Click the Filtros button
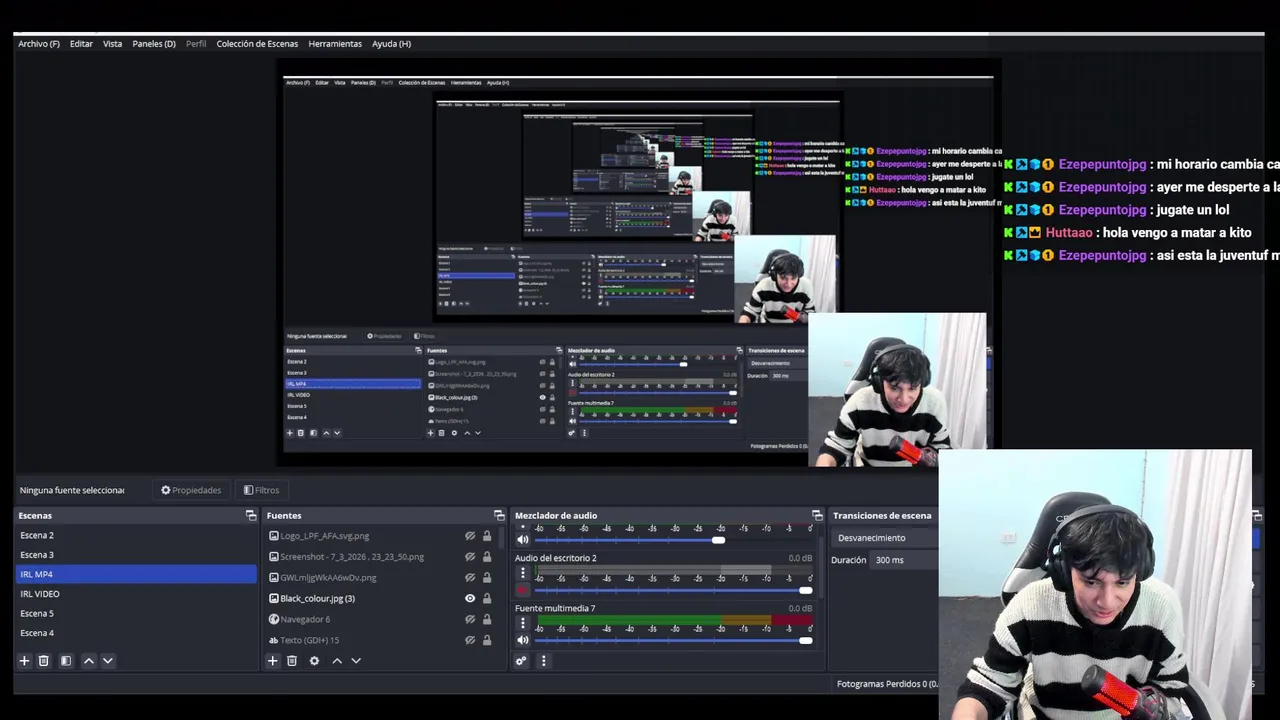 pyautogui.click(x=261, y=490)
